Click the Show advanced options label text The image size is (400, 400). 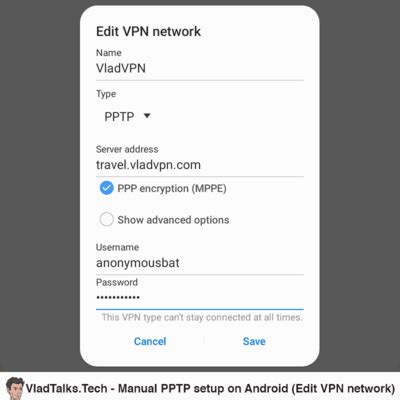pyautogui.click(x=173, y=220)
